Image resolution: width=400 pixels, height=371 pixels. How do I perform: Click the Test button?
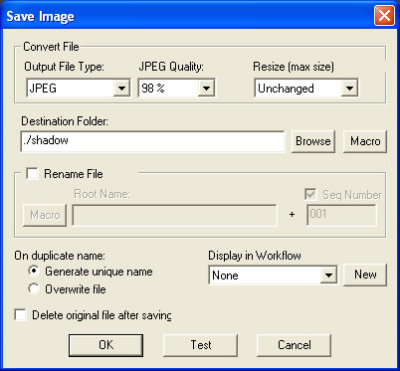tap(201, 345)
